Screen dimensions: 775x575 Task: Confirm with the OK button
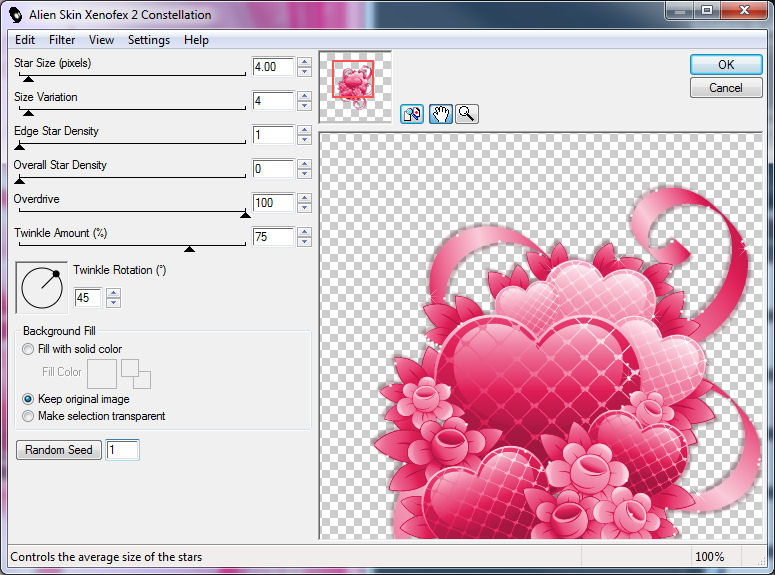(x=726, y=65)
